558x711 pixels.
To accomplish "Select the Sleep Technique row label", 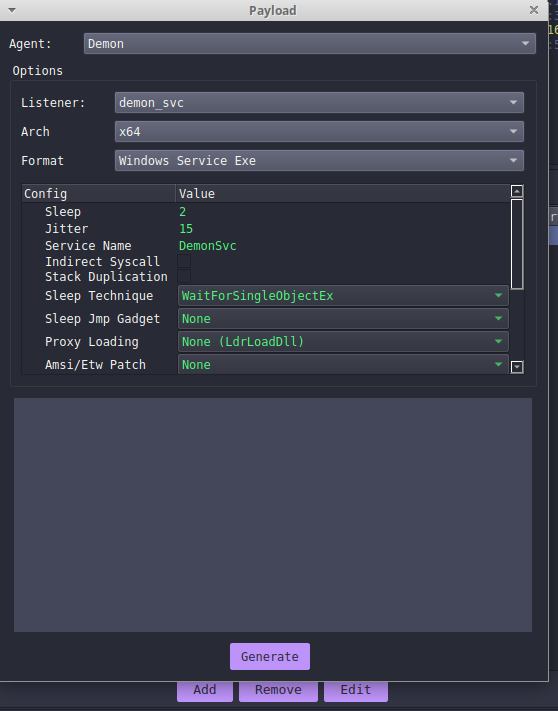I will point(99,296).
